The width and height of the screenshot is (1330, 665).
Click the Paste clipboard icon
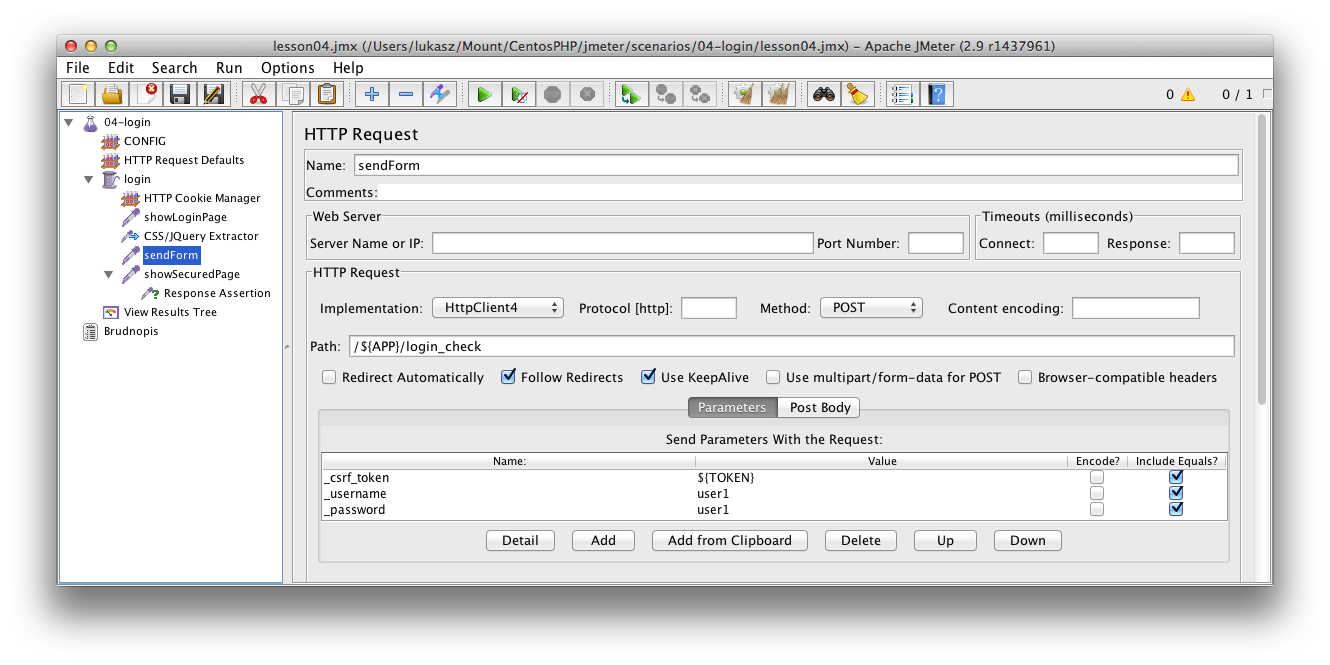327,94
